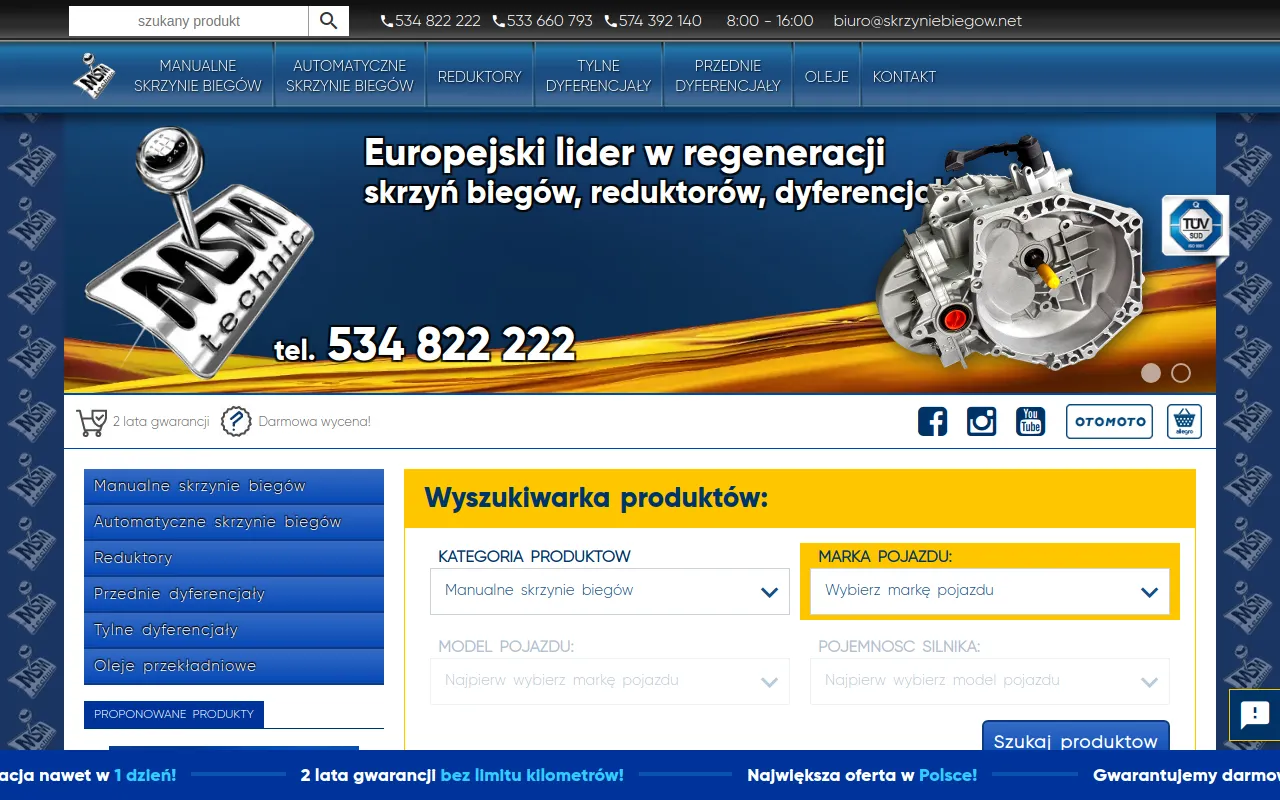Click the question mark Darmowa wycena icon
The width and height of the screenshot is (1280, 800).
point(235,422)
